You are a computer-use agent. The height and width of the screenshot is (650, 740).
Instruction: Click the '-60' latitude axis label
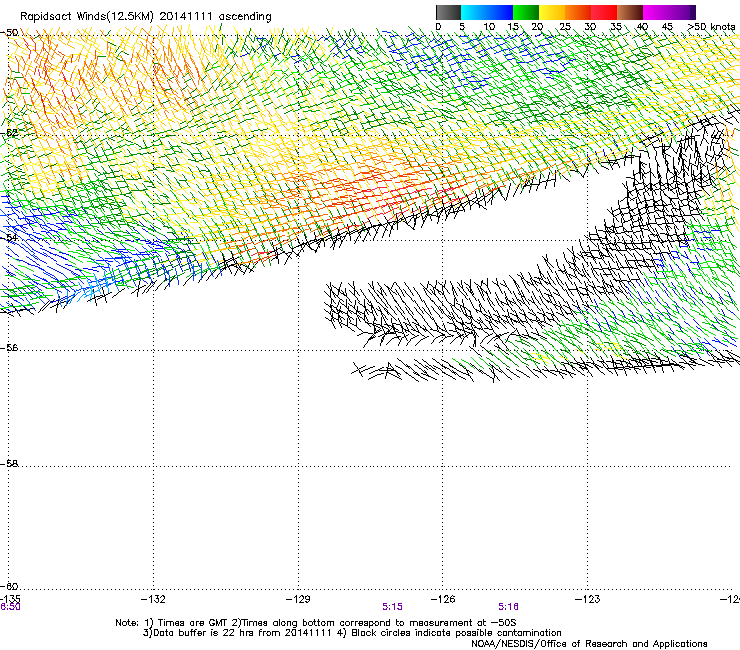(x=9, y=586)
